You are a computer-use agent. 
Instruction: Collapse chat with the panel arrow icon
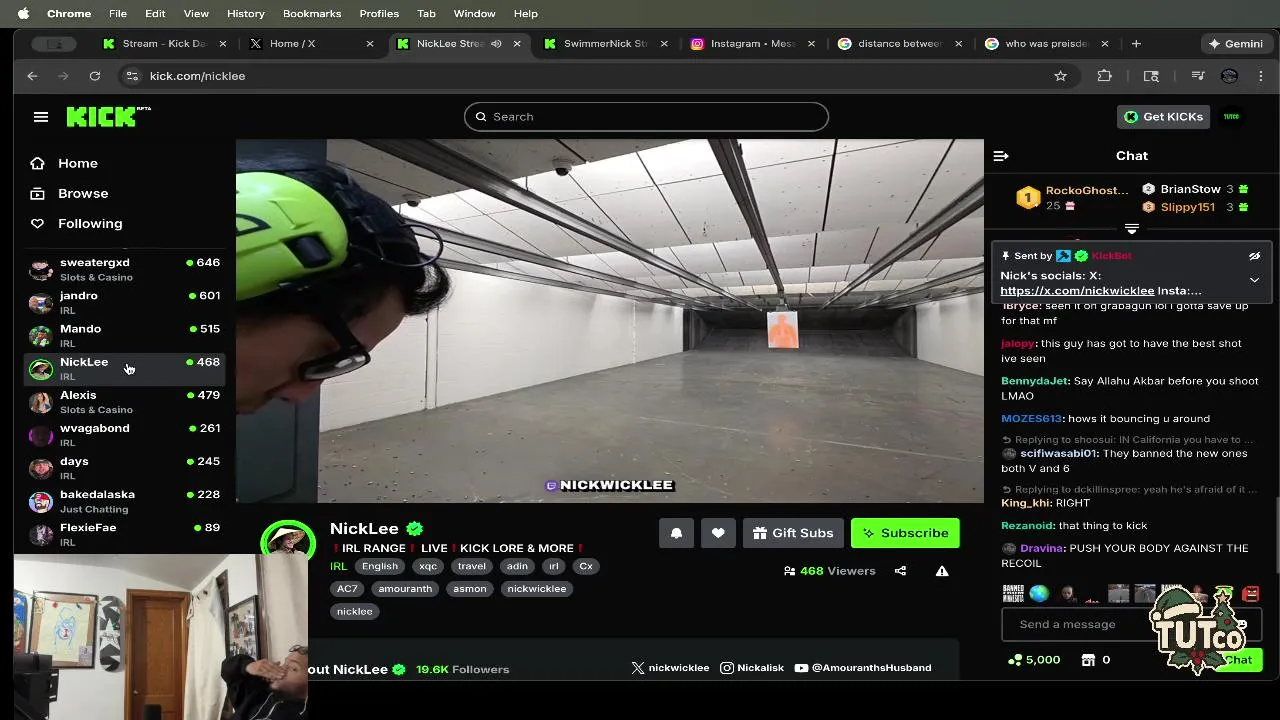click(1001, 156)
